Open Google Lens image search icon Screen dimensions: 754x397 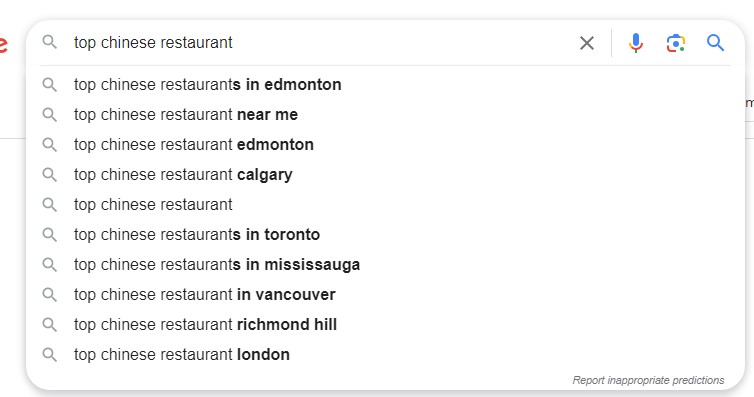coord(676,43)
